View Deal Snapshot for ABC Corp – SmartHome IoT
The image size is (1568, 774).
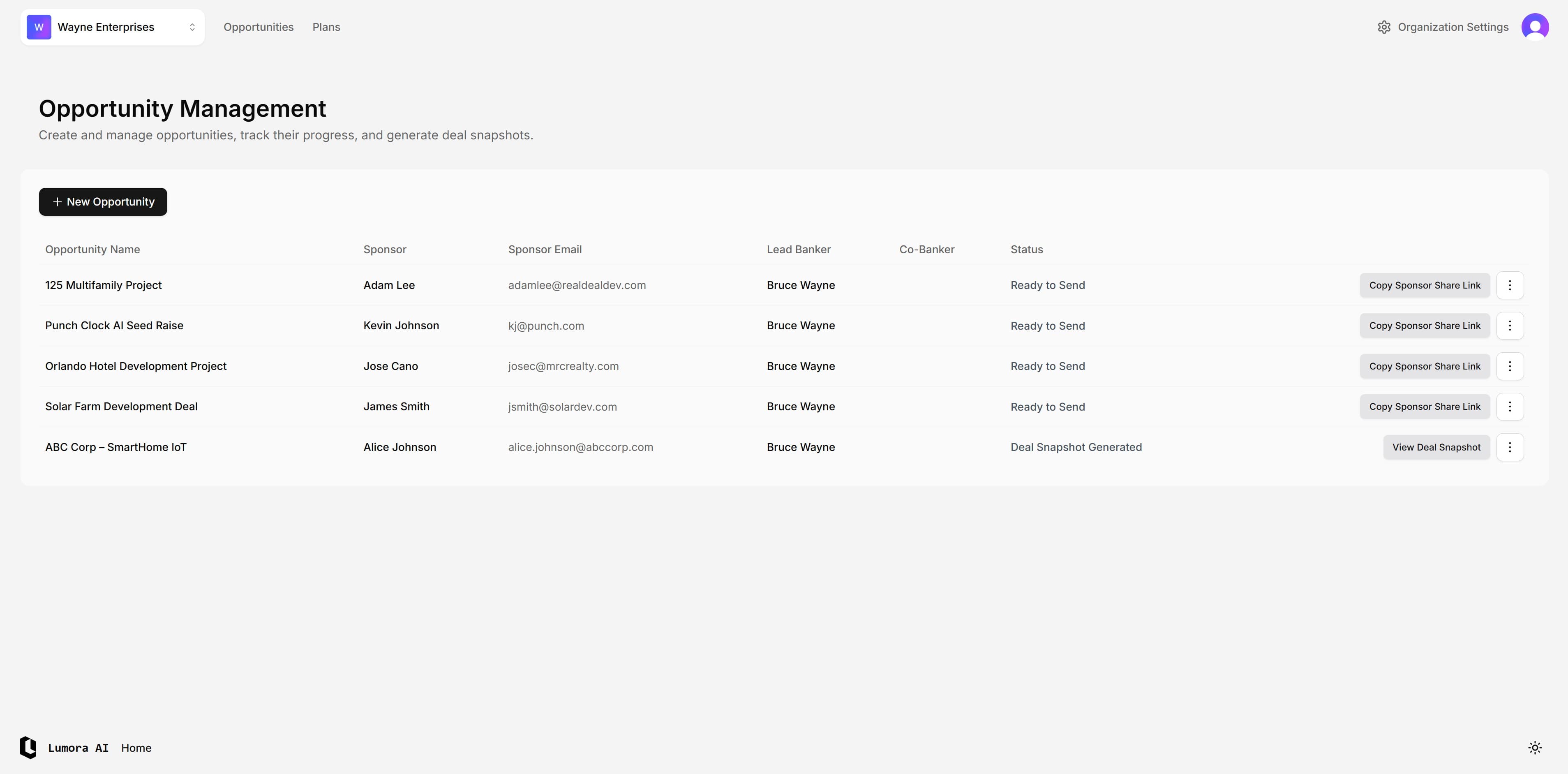(1436, 447)
